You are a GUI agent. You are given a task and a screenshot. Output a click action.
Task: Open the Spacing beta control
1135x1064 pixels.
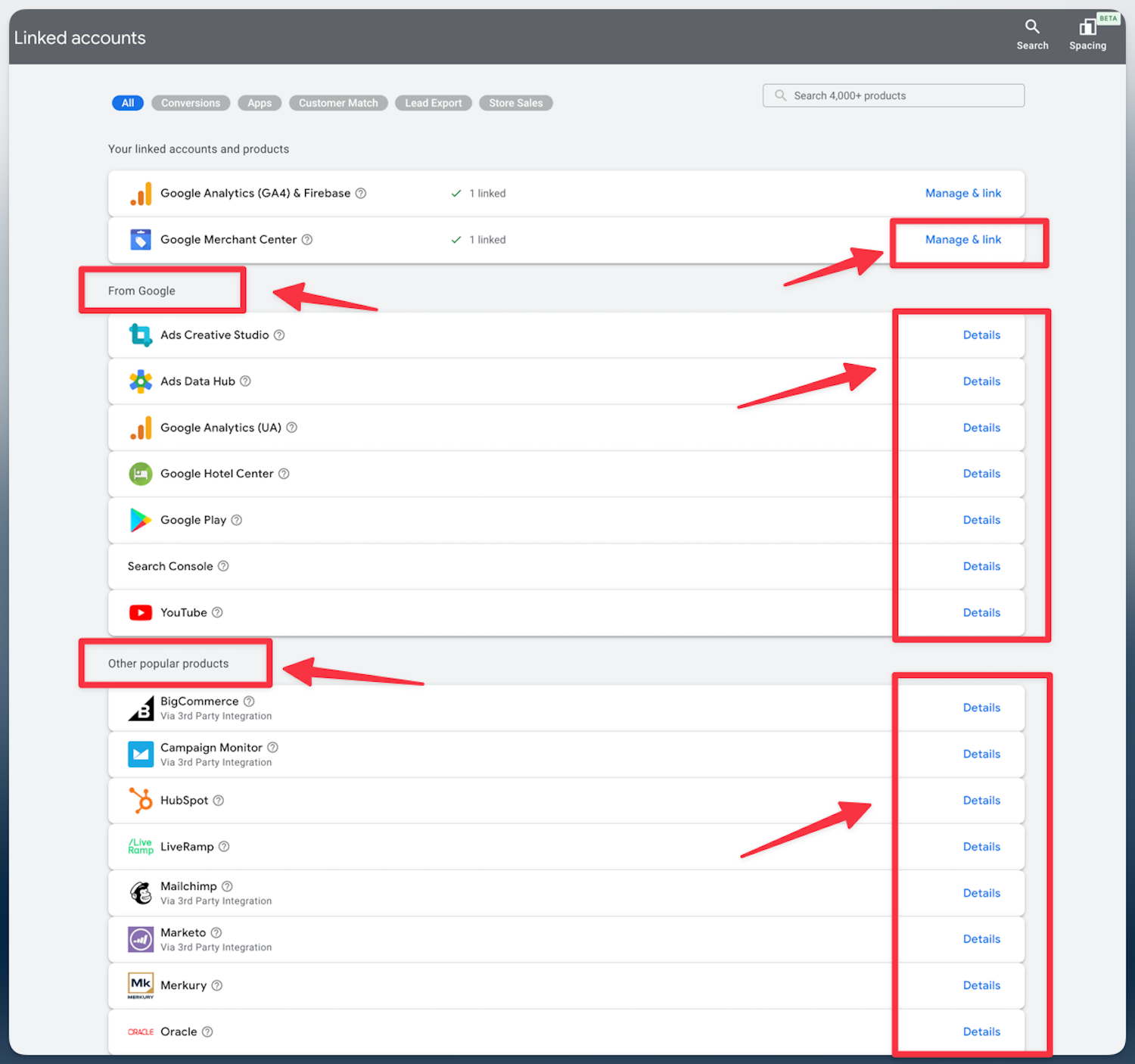tap(1087, 35)
